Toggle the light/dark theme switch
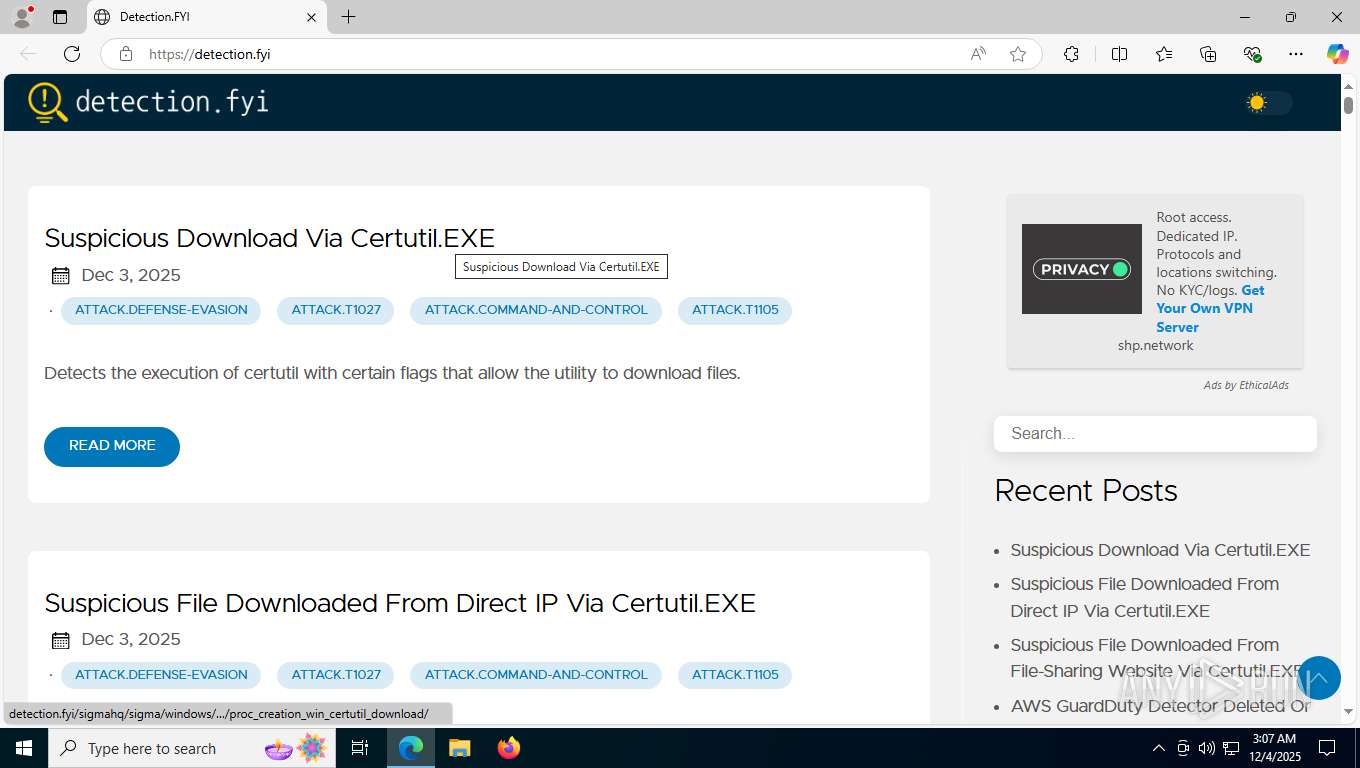 coord(1268,102)
